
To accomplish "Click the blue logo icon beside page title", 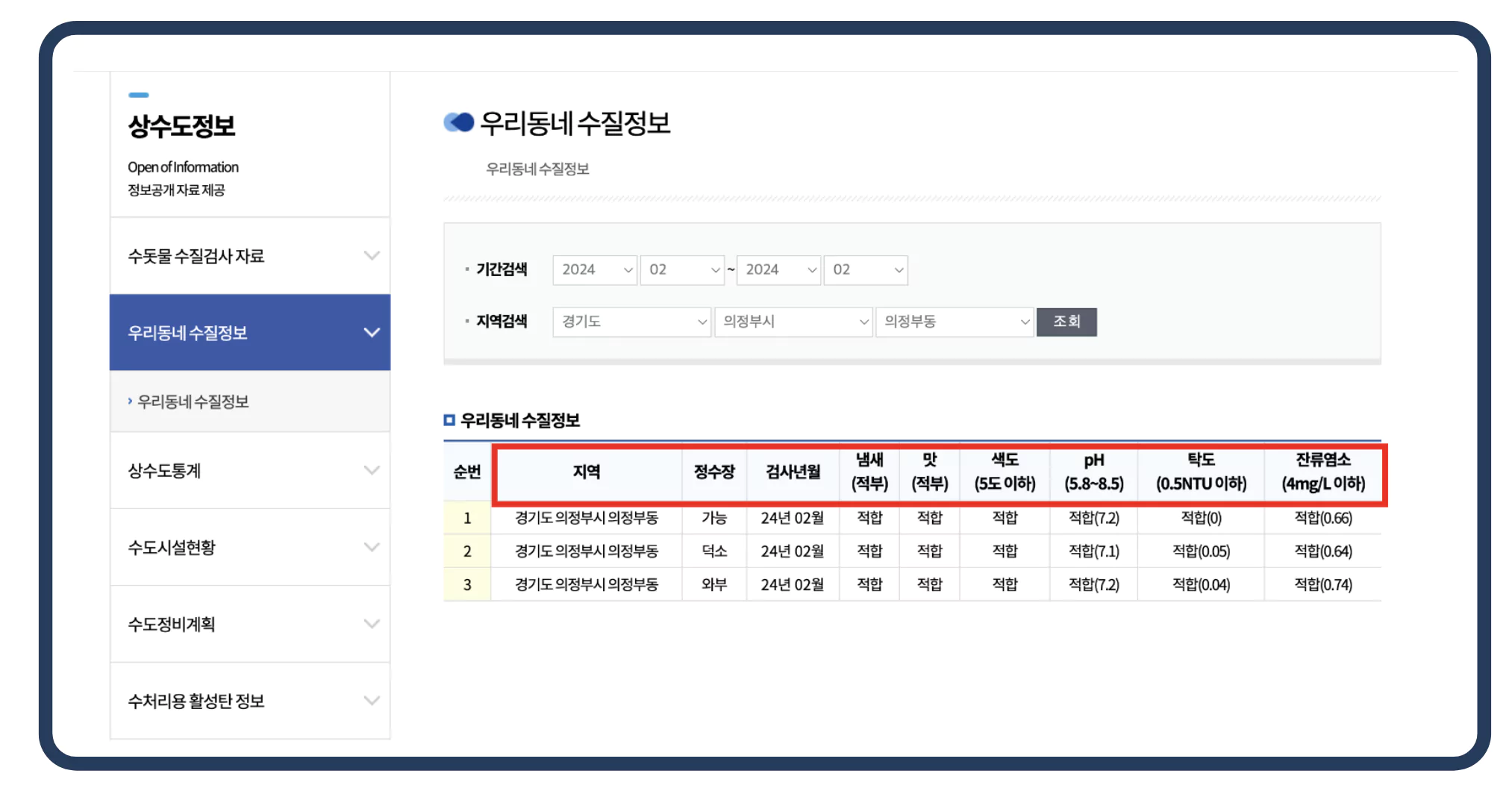I will (458, 122).
